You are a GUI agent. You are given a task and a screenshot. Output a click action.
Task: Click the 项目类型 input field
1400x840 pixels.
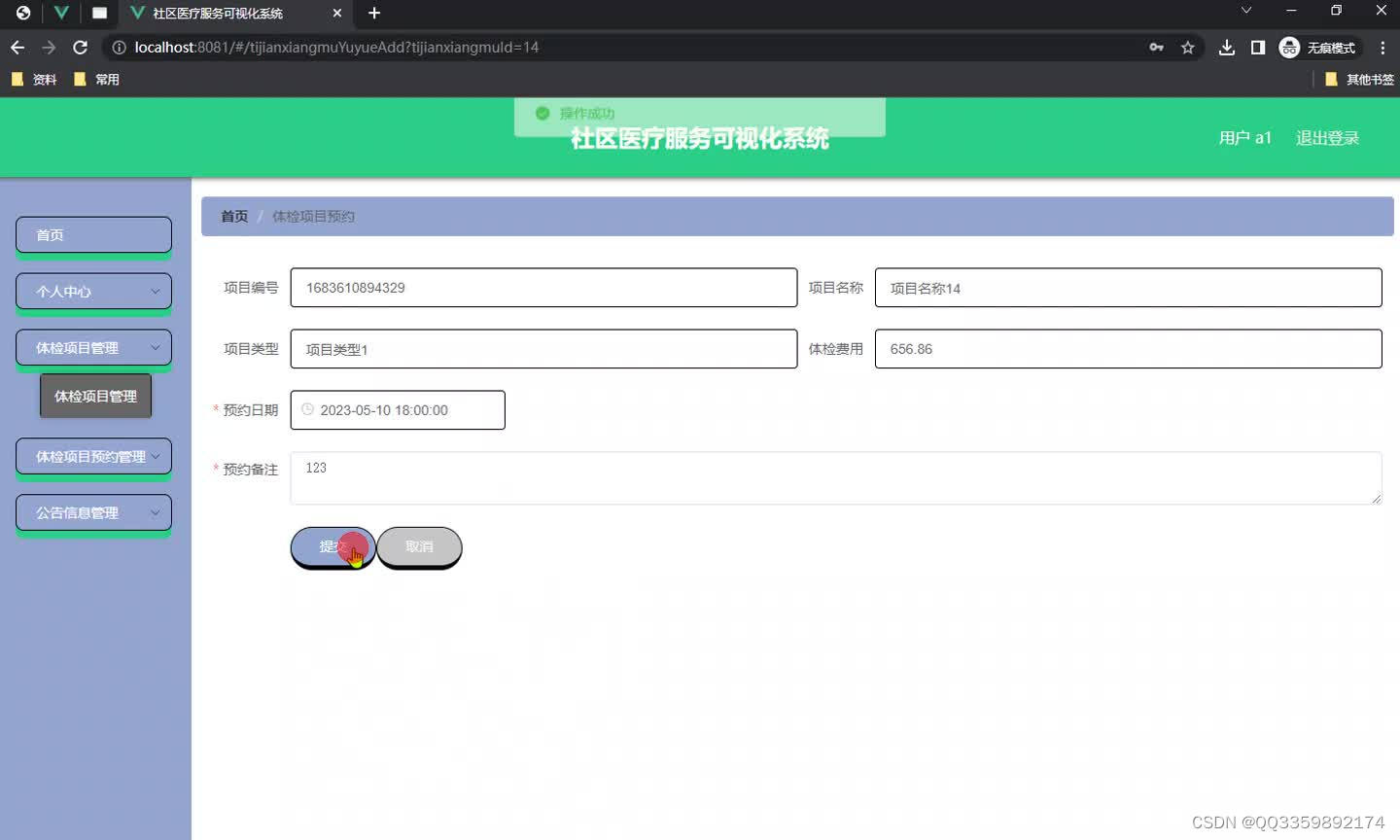(x=543, y=349)
